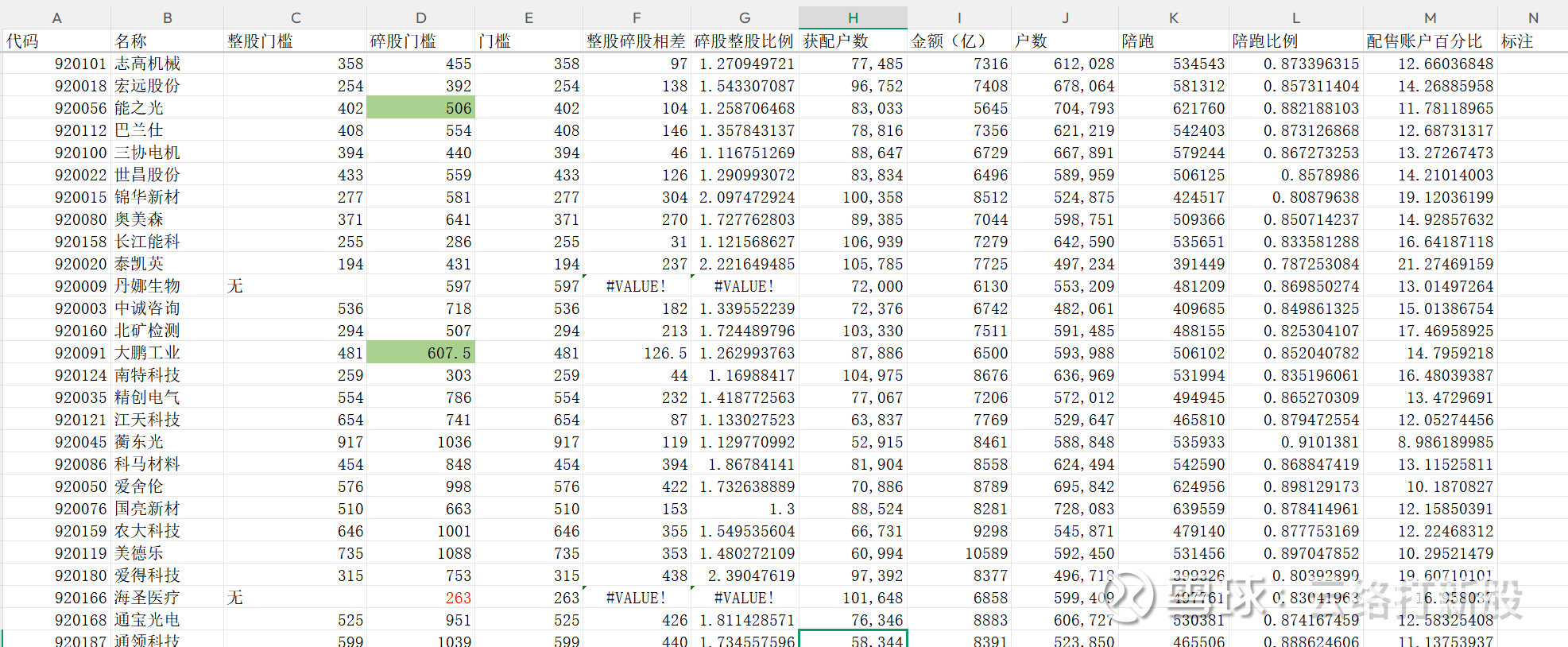Select the 长江能科 name cell
Screen dimensions: 1568x647
point(167,242)
